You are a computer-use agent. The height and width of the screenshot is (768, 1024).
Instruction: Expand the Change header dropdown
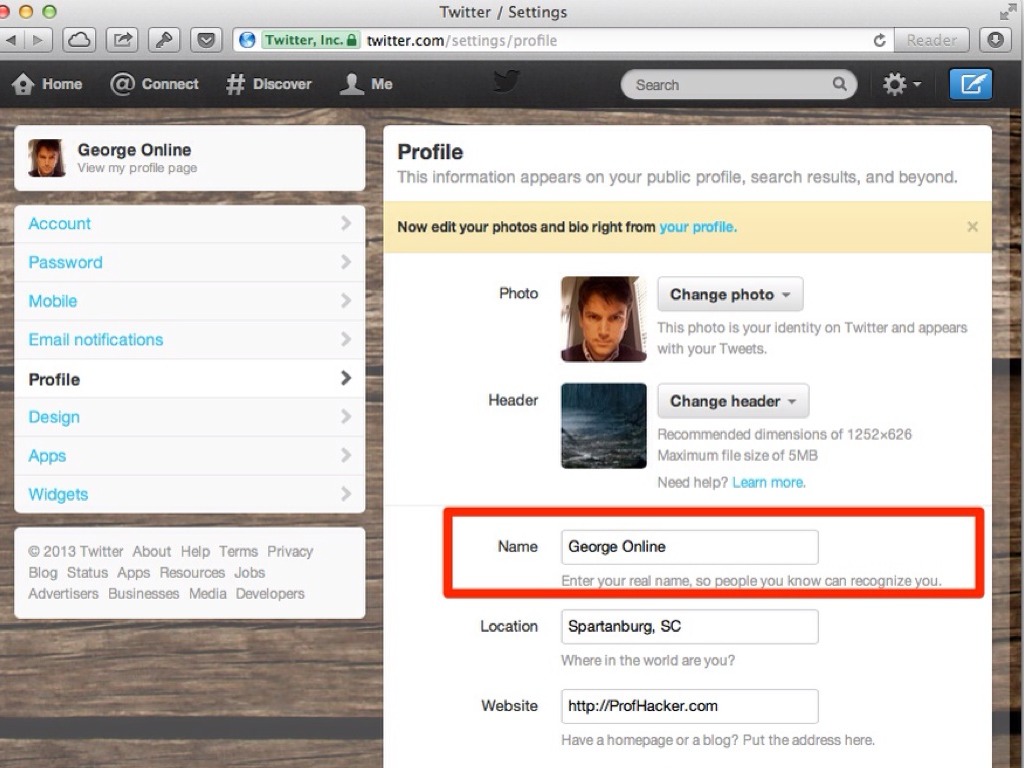pyautogui.click(x=733, y=401)
